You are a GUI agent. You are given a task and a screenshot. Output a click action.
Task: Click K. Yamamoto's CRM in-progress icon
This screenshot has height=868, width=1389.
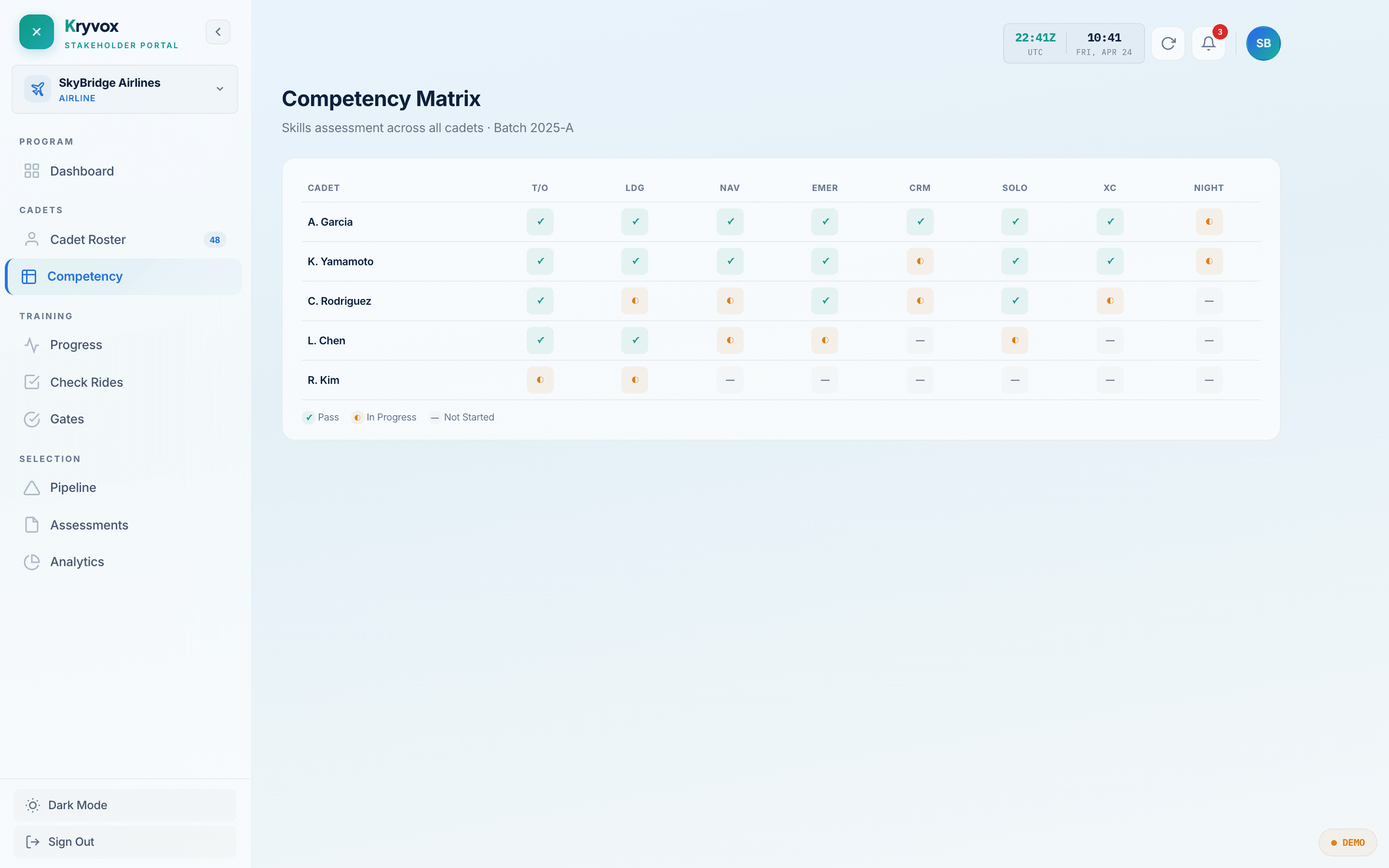point(920,261)
